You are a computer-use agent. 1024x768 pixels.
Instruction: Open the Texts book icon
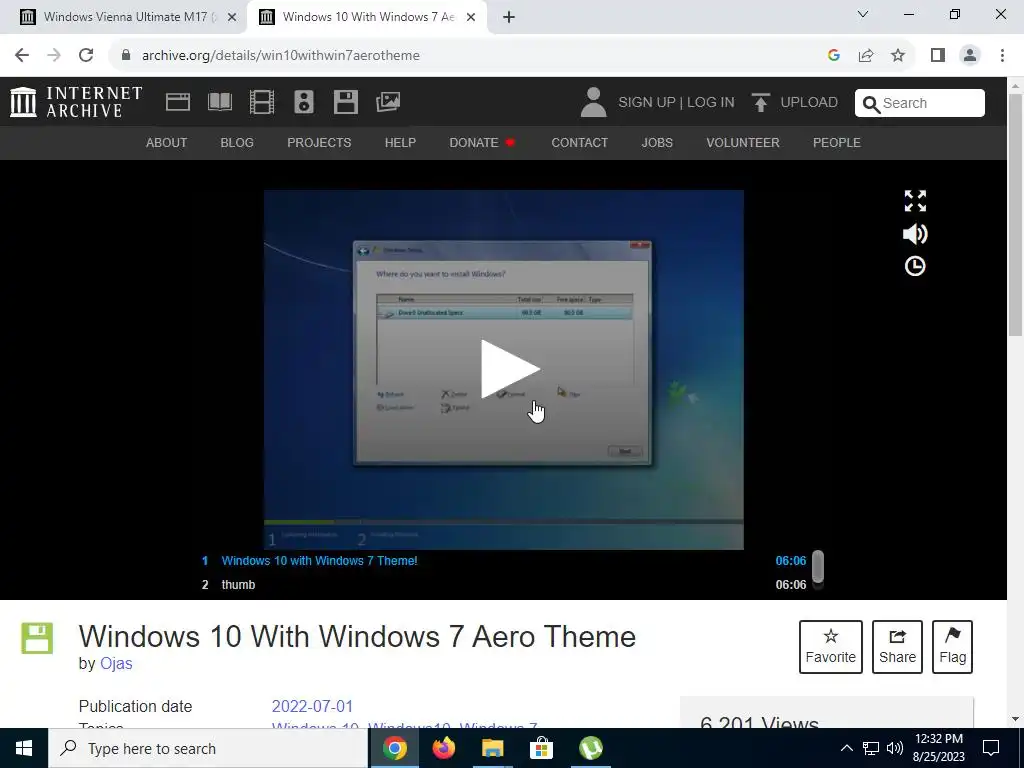pos(219,102)
